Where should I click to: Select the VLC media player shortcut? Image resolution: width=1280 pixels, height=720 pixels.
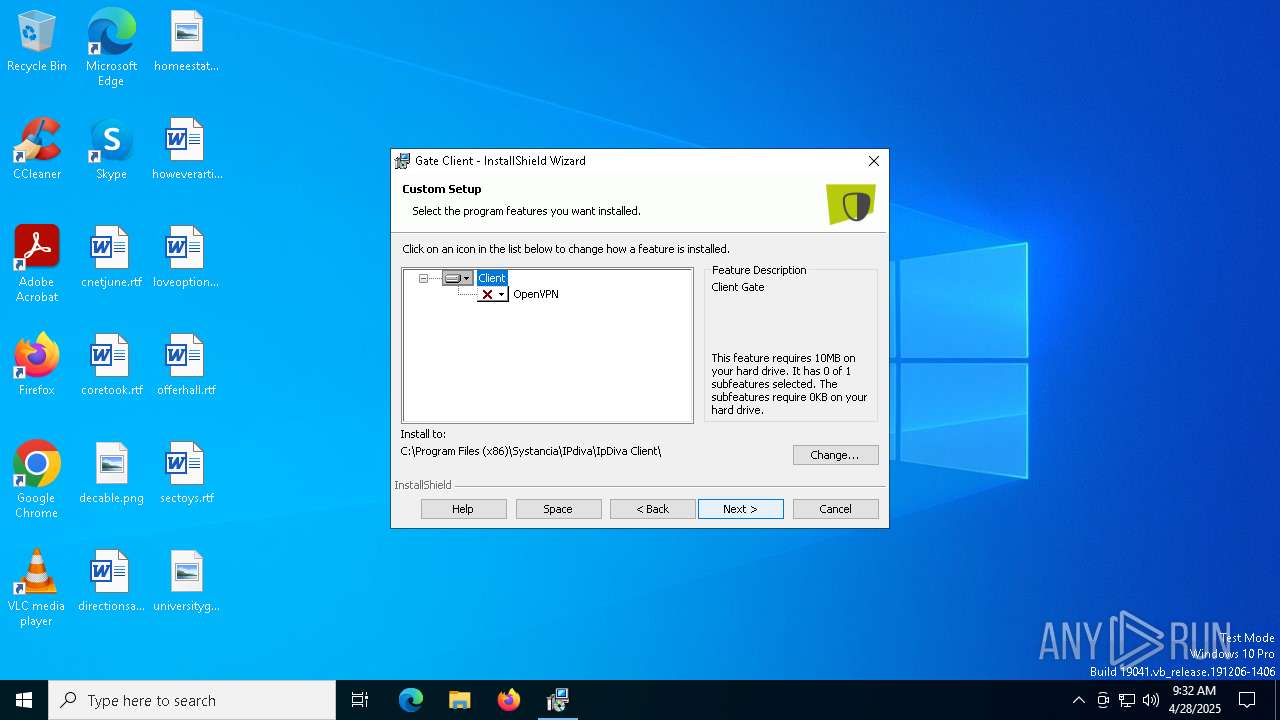[x=37, y=588]
